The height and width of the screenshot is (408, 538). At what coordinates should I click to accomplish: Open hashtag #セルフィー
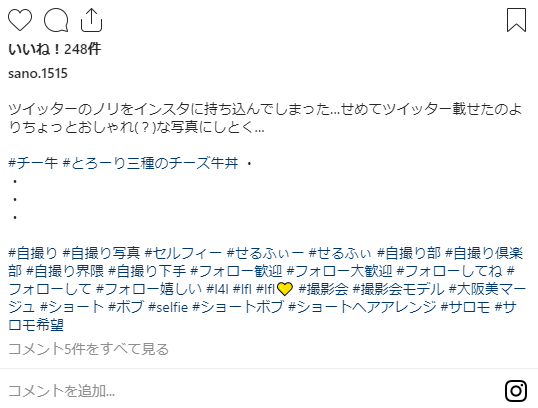tap(183, 253)
